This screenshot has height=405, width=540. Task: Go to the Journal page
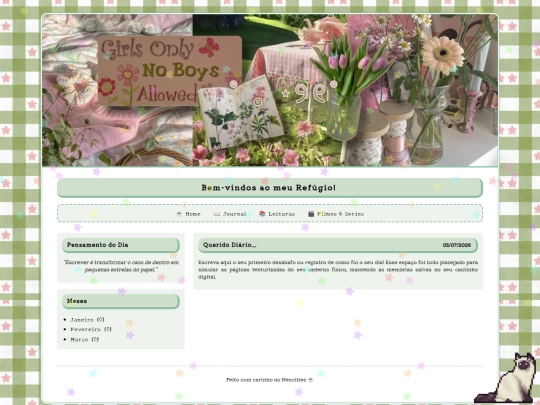pyautogui.click(x=230, y=214)
